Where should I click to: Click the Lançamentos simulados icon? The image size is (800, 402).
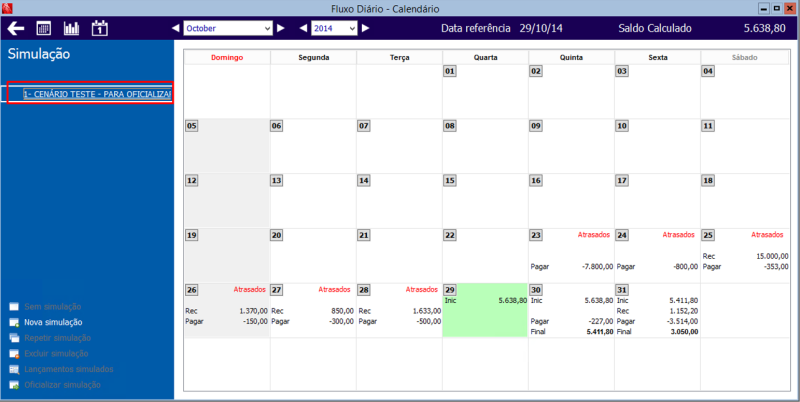point(14,369)
